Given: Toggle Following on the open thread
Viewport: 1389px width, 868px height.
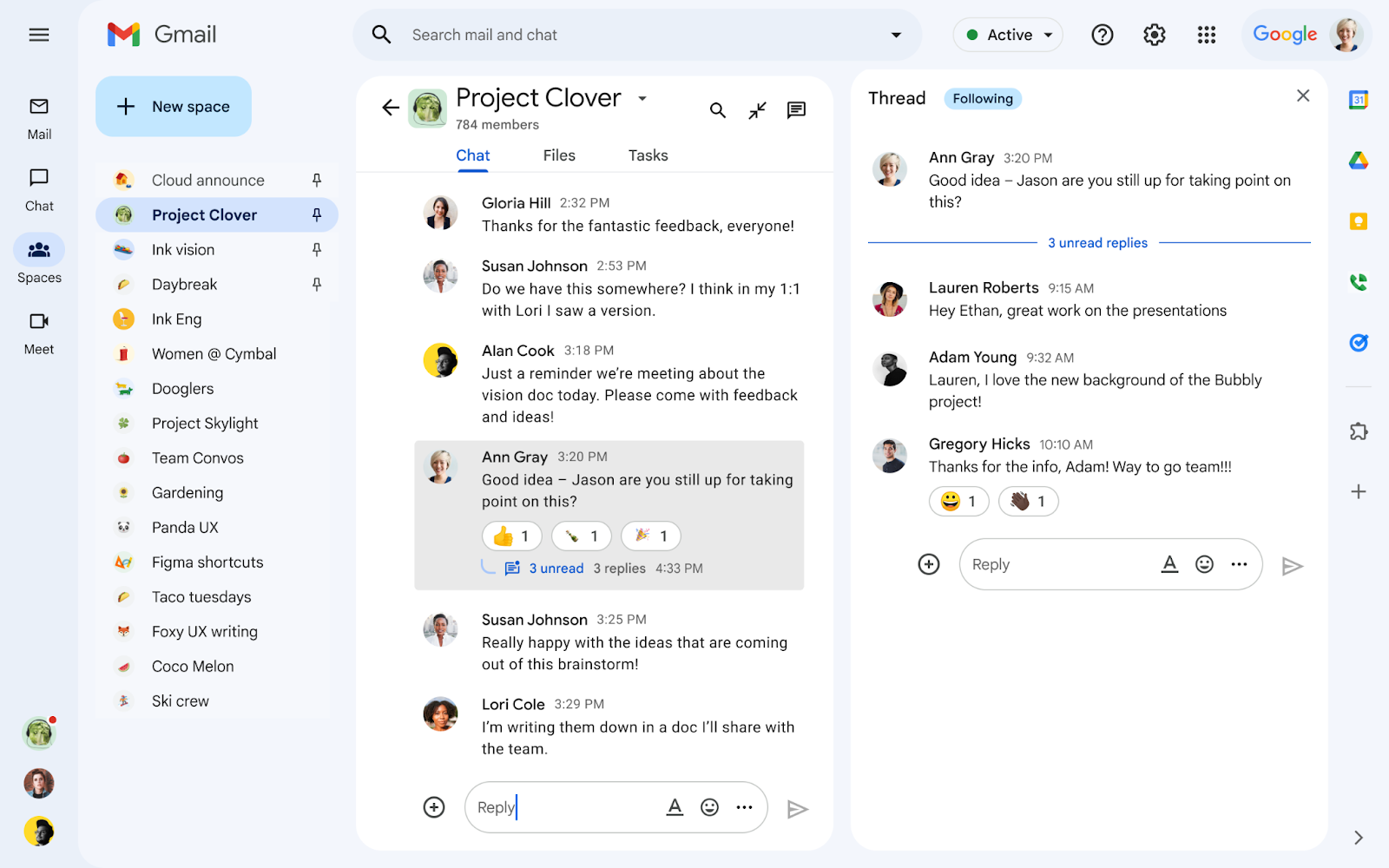Looking at the screenshot, I should (982, 98).
